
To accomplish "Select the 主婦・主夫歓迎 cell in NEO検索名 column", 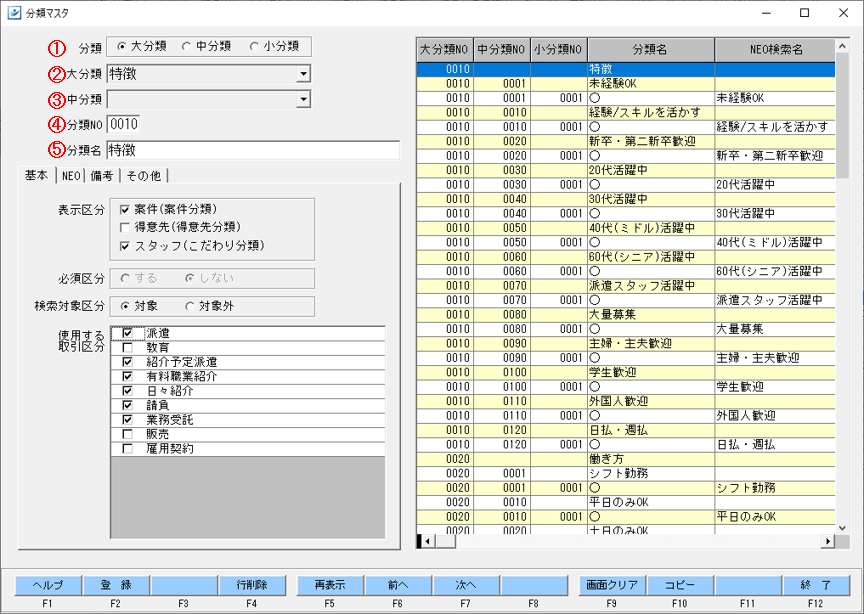I will click(775, 358).
